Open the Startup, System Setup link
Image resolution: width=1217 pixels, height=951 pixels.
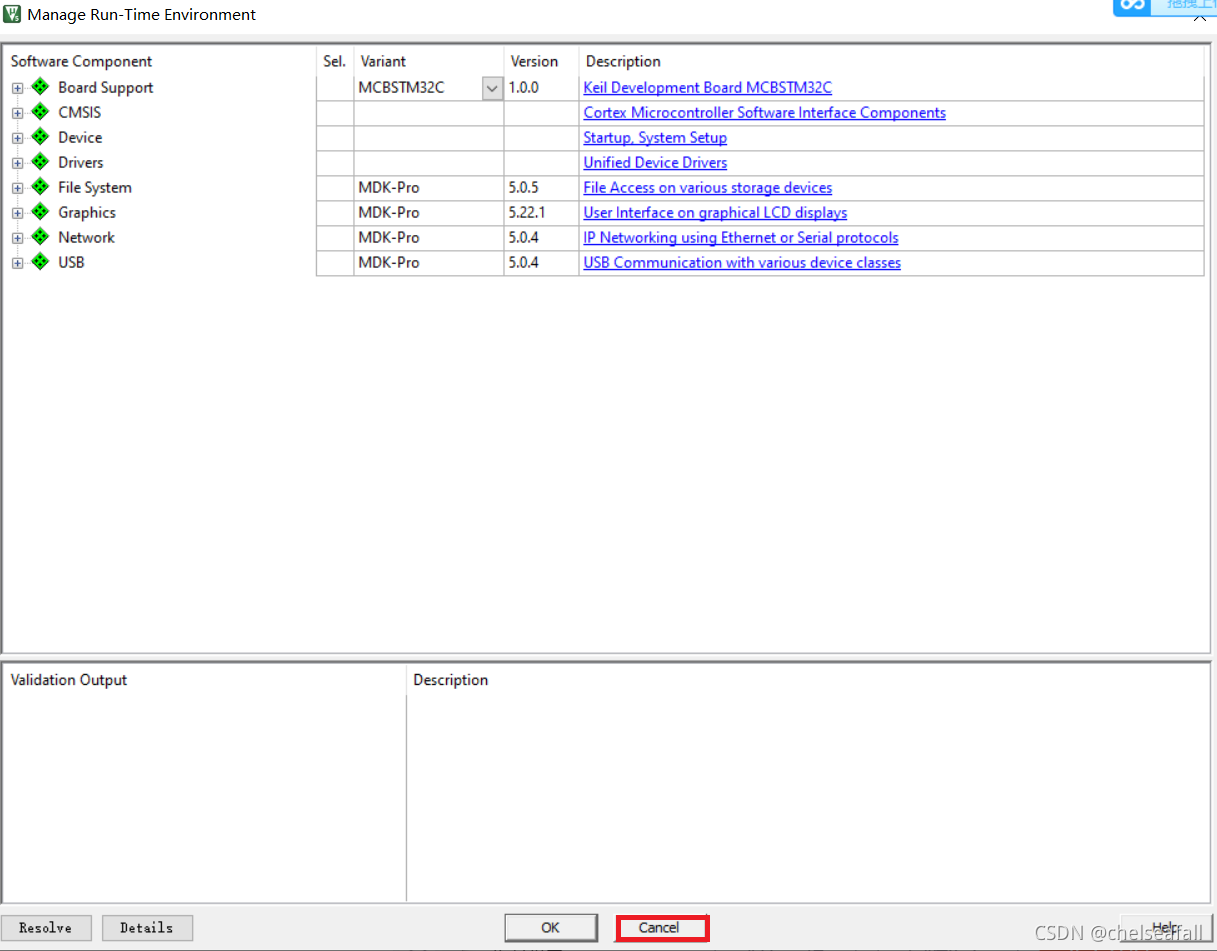[655, 138]
